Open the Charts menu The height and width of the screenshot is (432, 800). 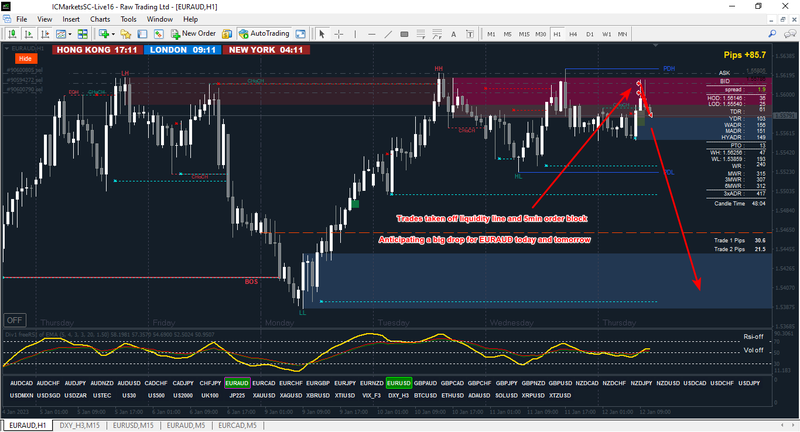(x=100, y=19)
